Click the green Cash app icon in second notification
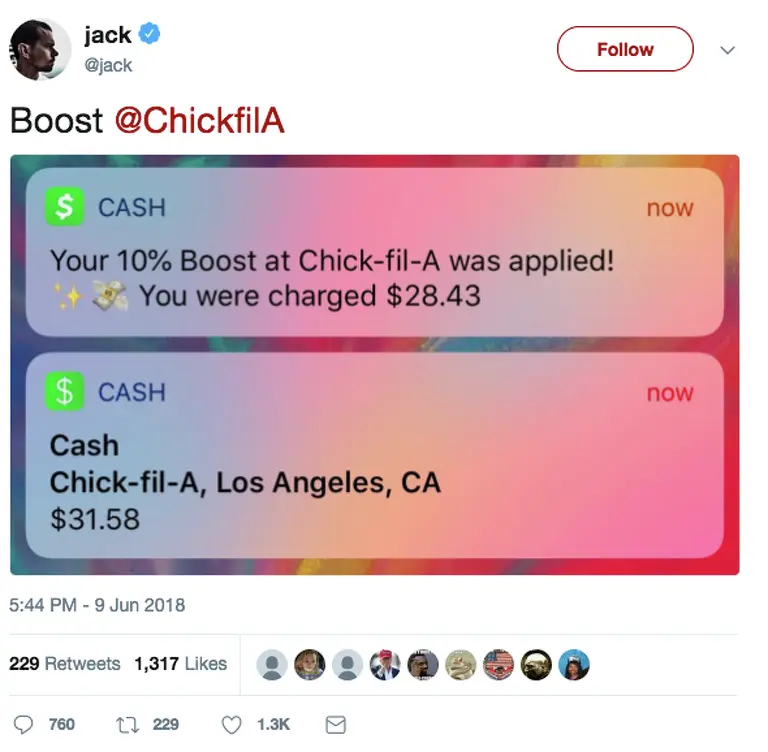The width and height of the screenshot is (768, 752). [64, 391]
